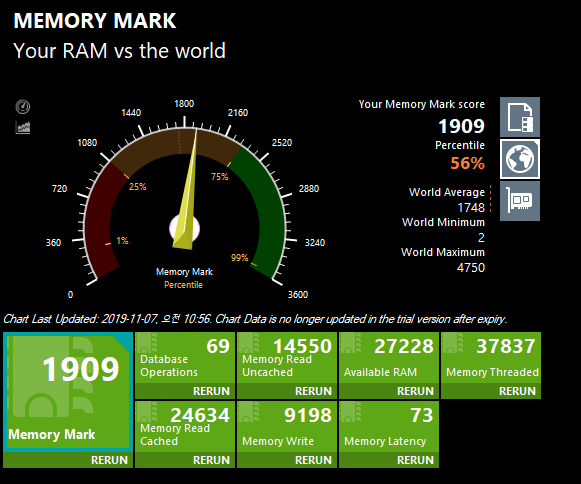Screen dimensions: 581x484
Task: Click the orange Percentile gauge label
Action: coord(183,285)
